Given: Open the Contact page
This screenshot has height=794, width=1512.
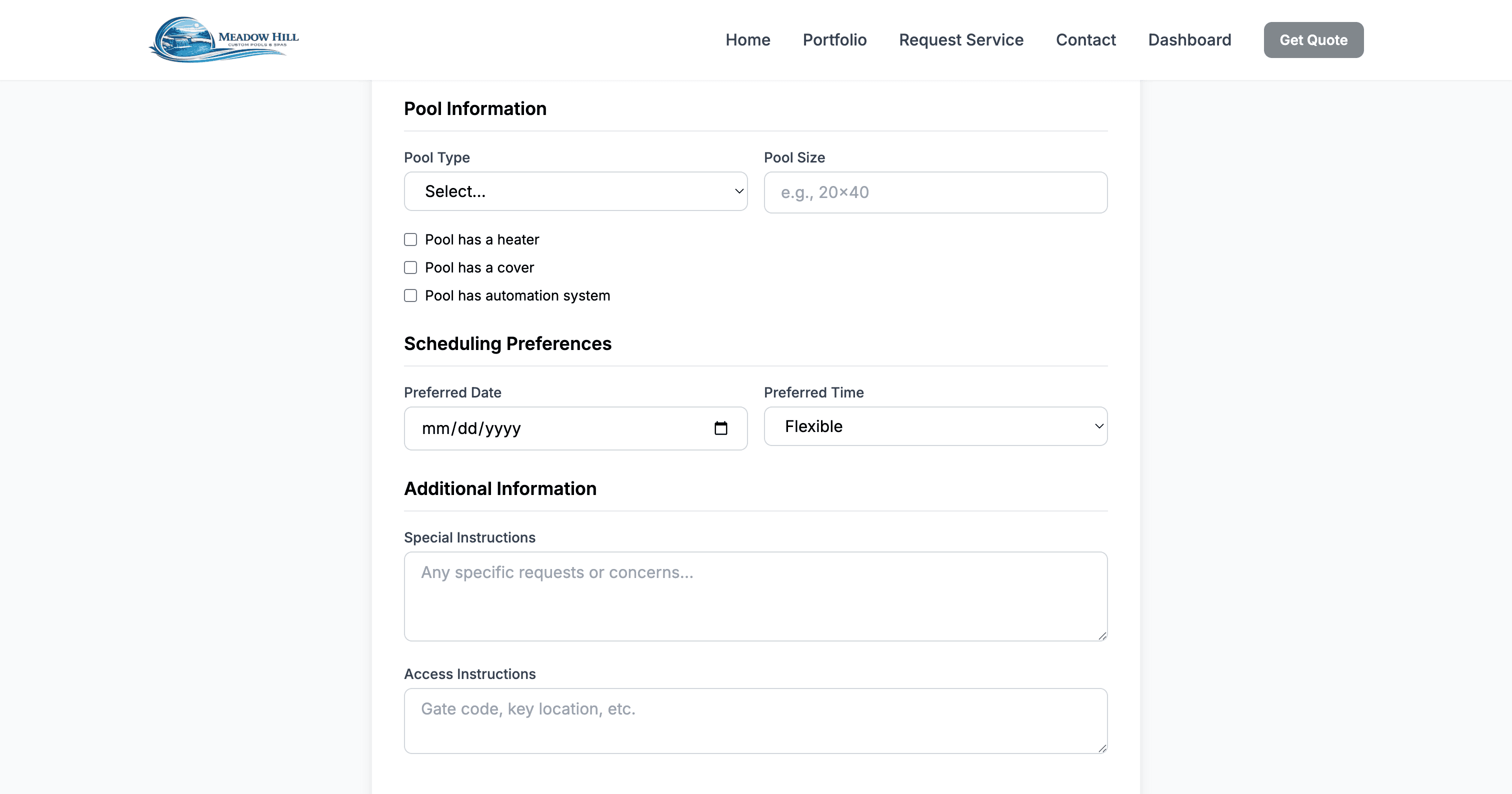Looking at the screenshot, I should [x=1086, y=39].
